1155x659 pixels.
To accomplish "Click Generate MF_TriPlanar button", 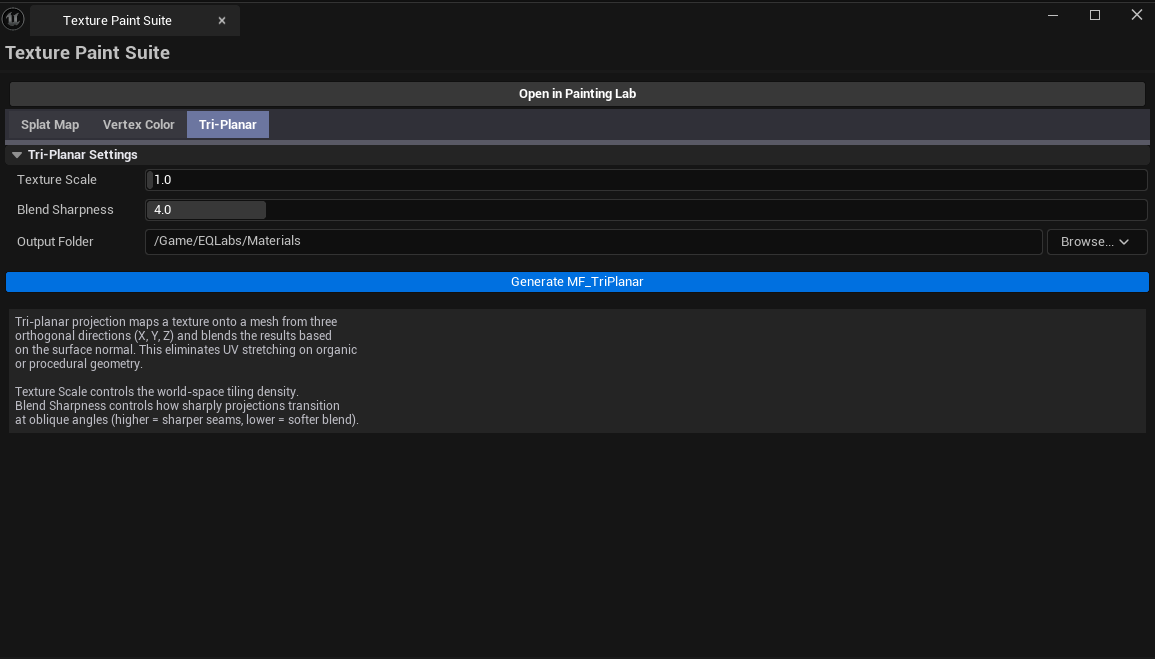I will [x=577, y=282].
